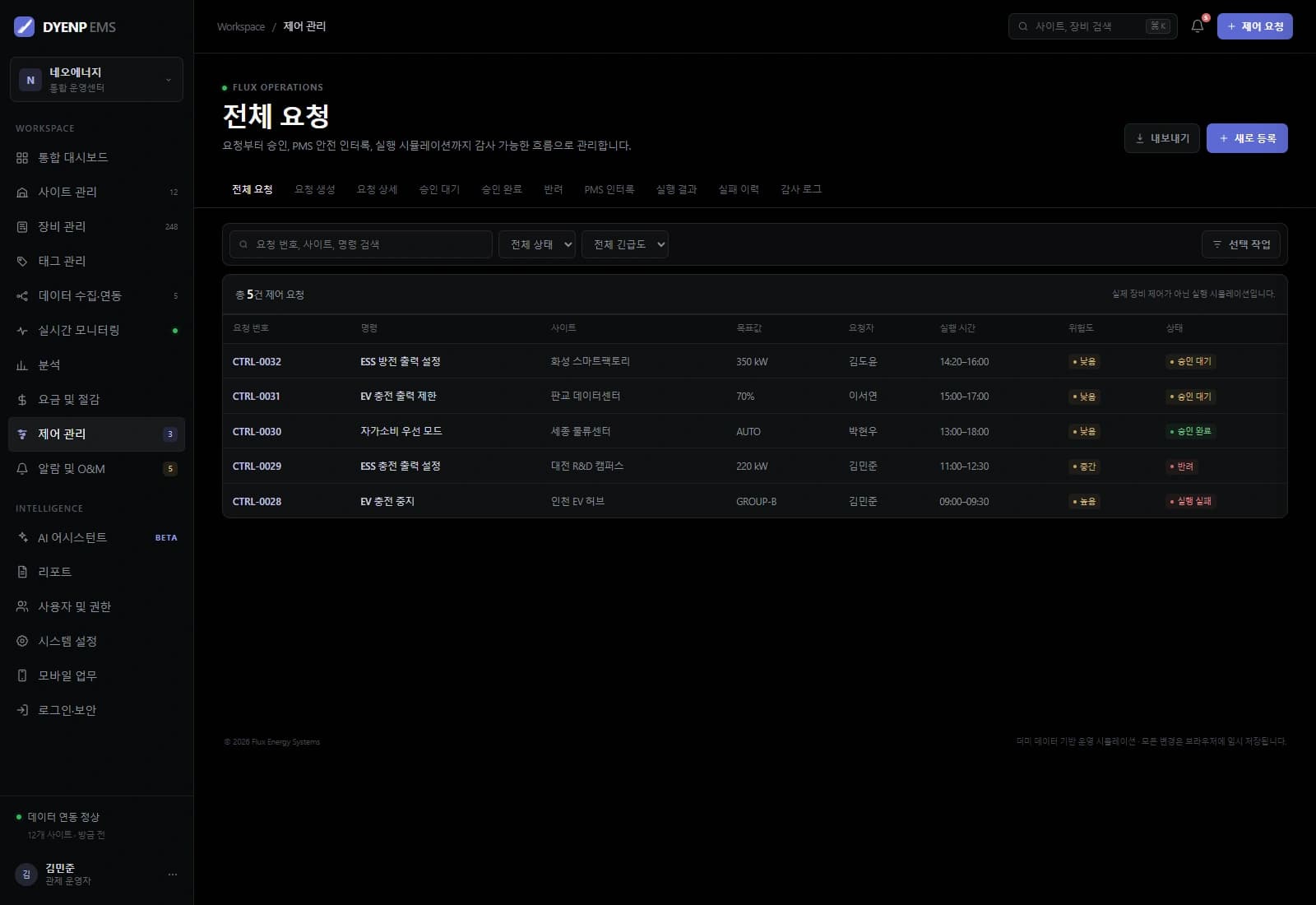The width and height of the screenshot is (1316, 905).
Task: Switch to the 요청 생성 tab
Action: coord(315,189)
